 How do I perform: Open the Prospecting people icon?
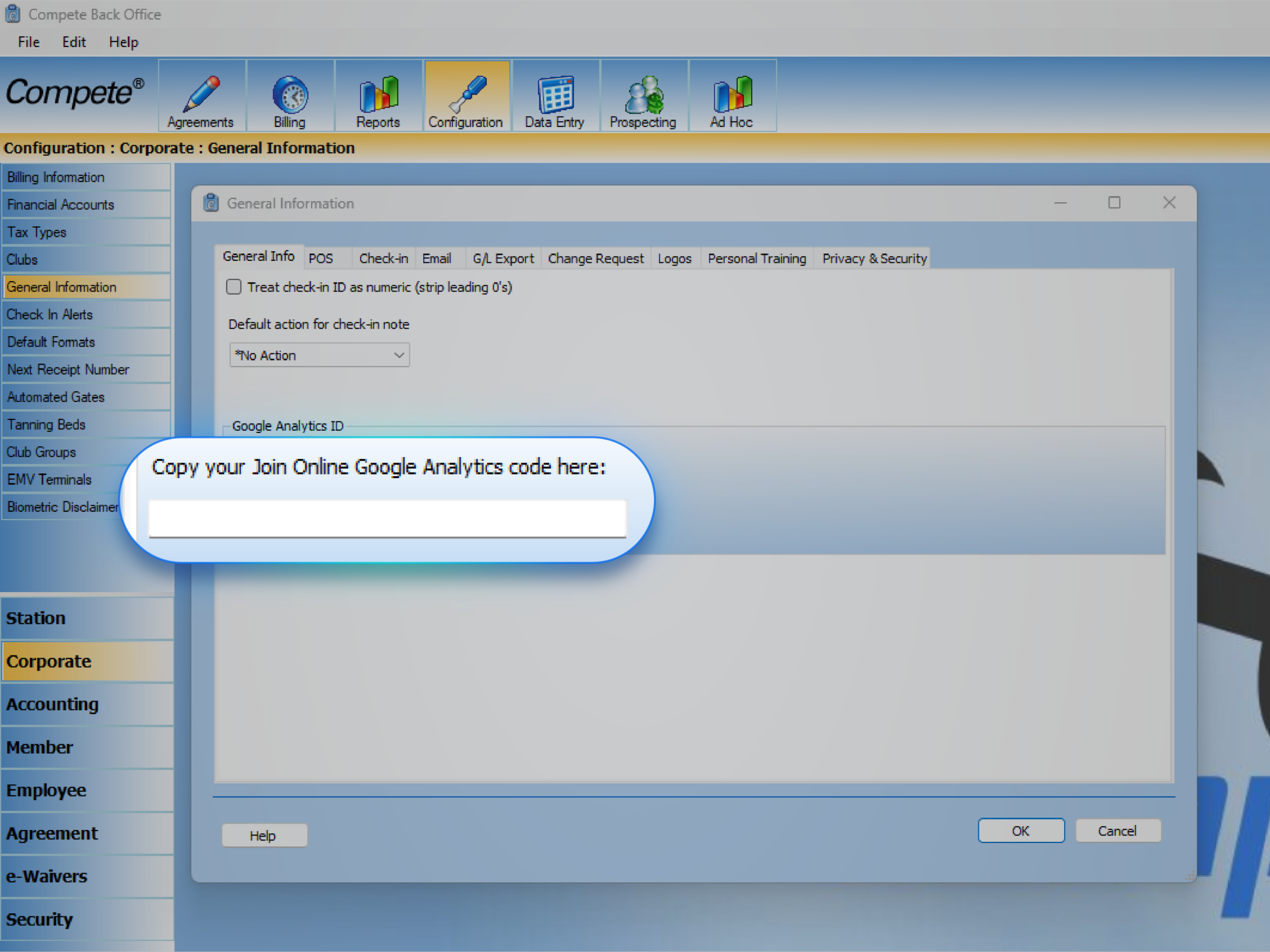coord(643,96)
